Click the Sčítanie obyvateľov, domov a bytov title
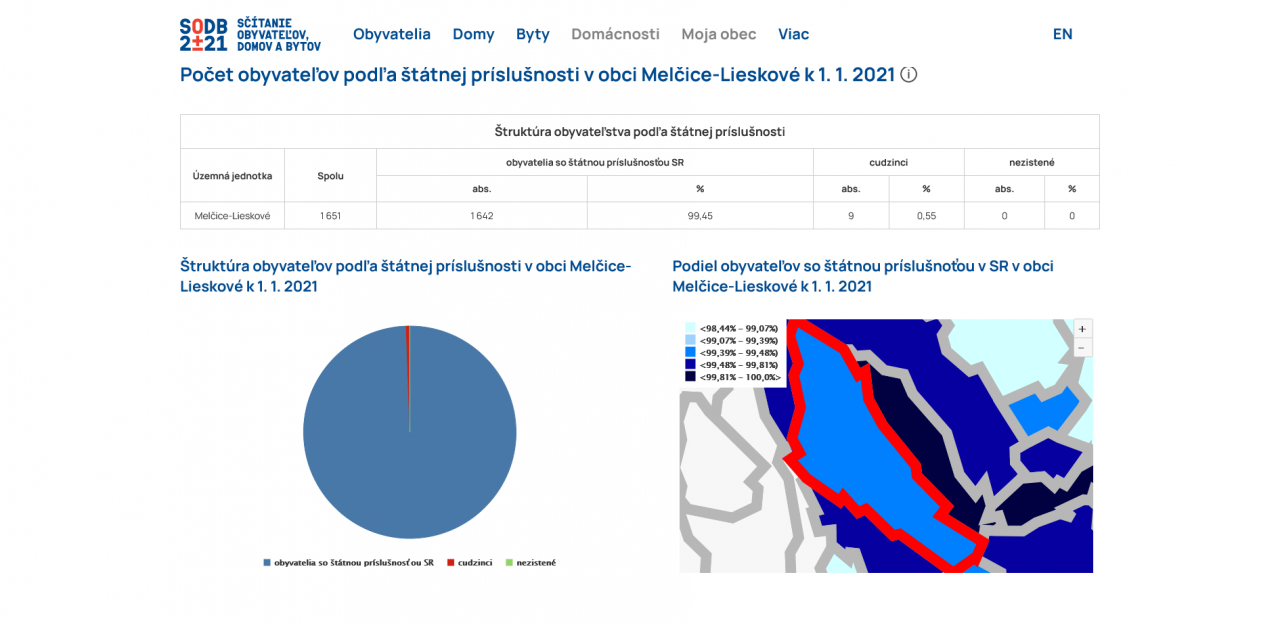This screenshot has height=623, width=1280. [278, 34]
